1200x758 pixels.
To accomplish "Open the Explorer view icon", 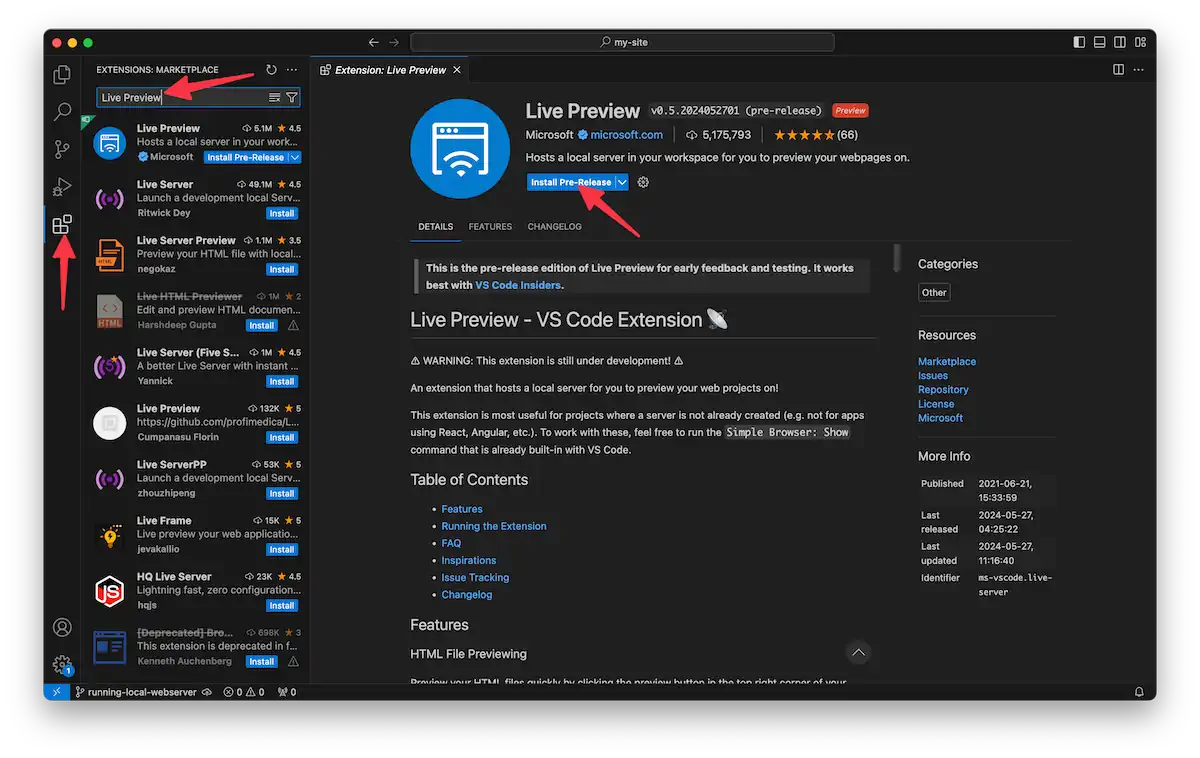I will pos(62,74).
